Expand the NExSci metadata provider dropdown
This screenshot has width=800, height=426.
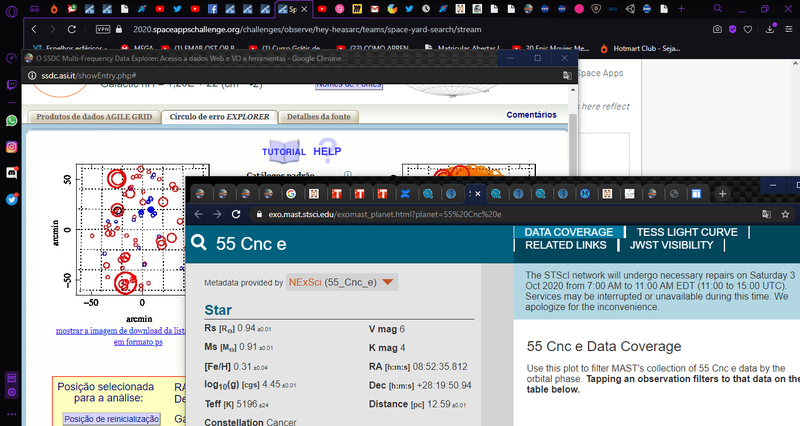341,282
